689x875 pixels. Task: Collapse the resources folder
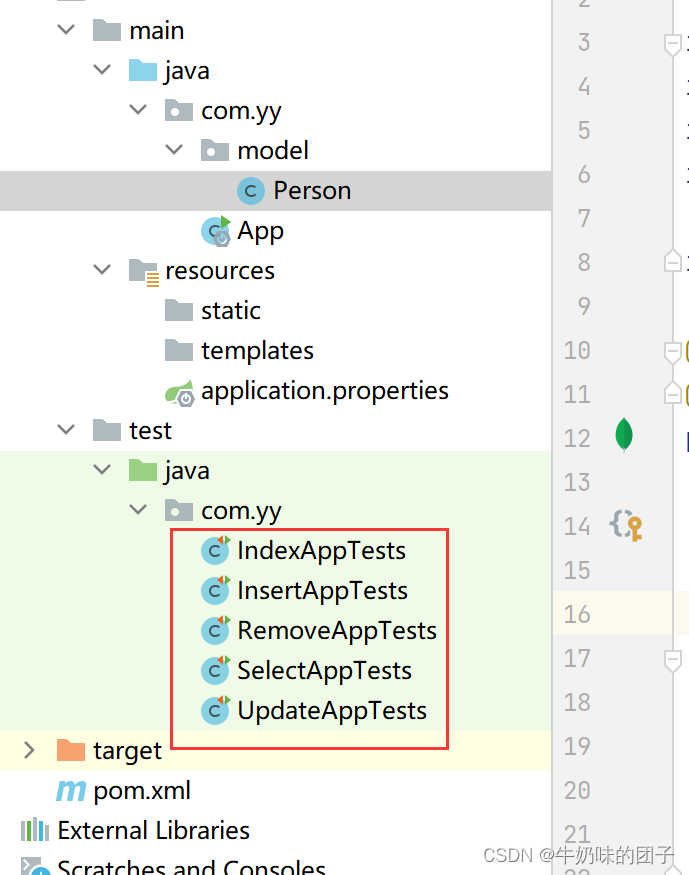pos(102,270)
